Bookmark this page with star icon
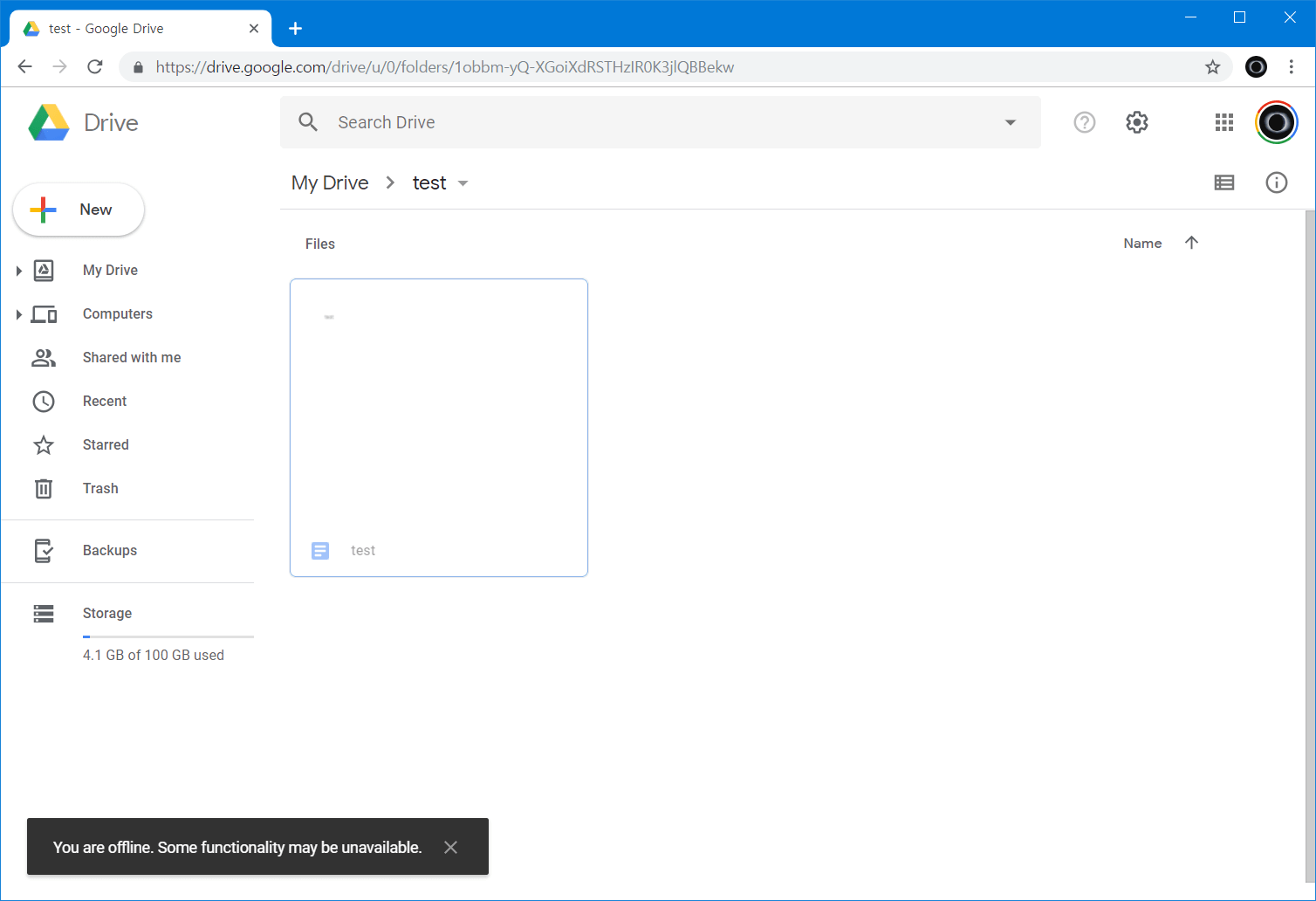The image size is (1316, 901). [x=1212, y=67]
